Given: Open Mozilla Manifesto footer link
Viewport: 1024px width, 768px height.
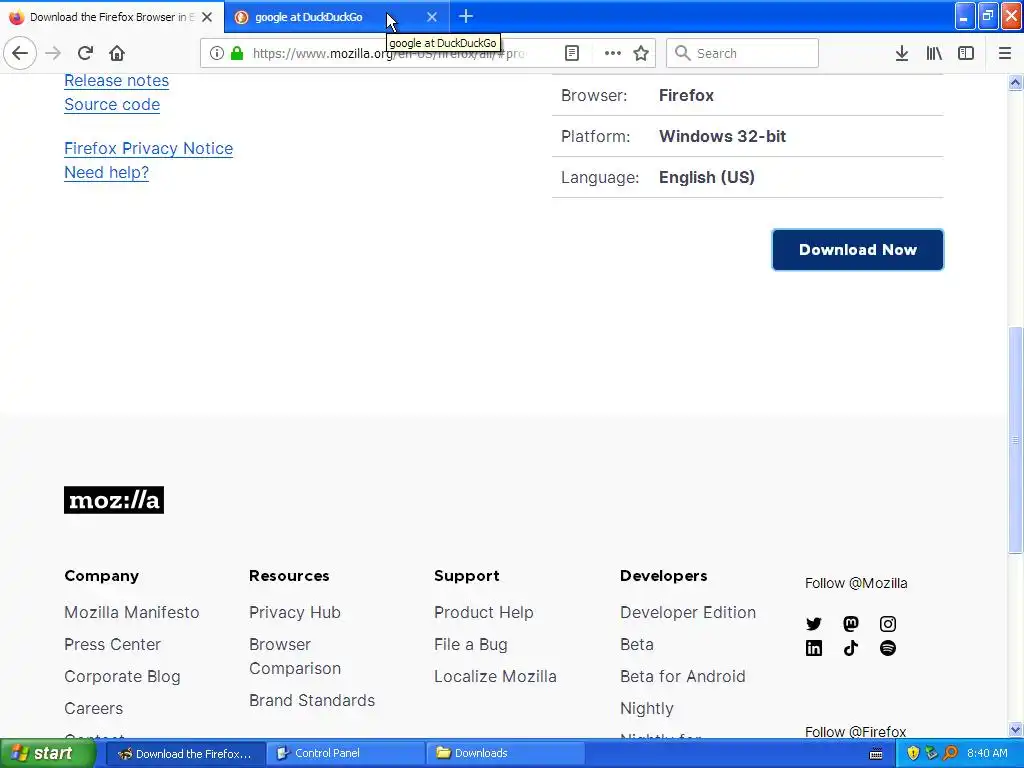Looking at the screenshot, I should pos(131,613).
